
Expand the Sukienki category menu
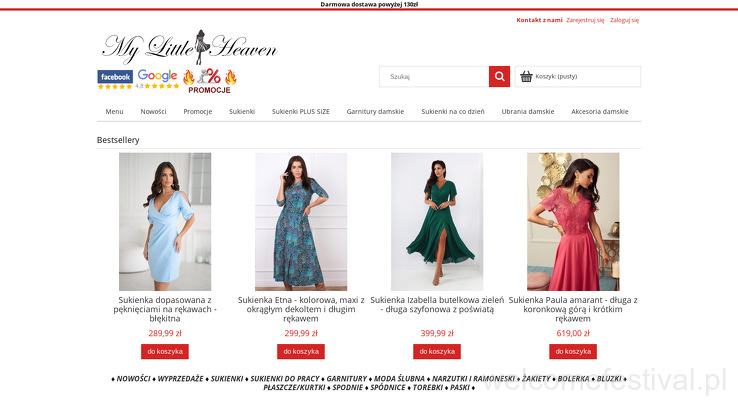pyautogui.click(x=242, y=112)
